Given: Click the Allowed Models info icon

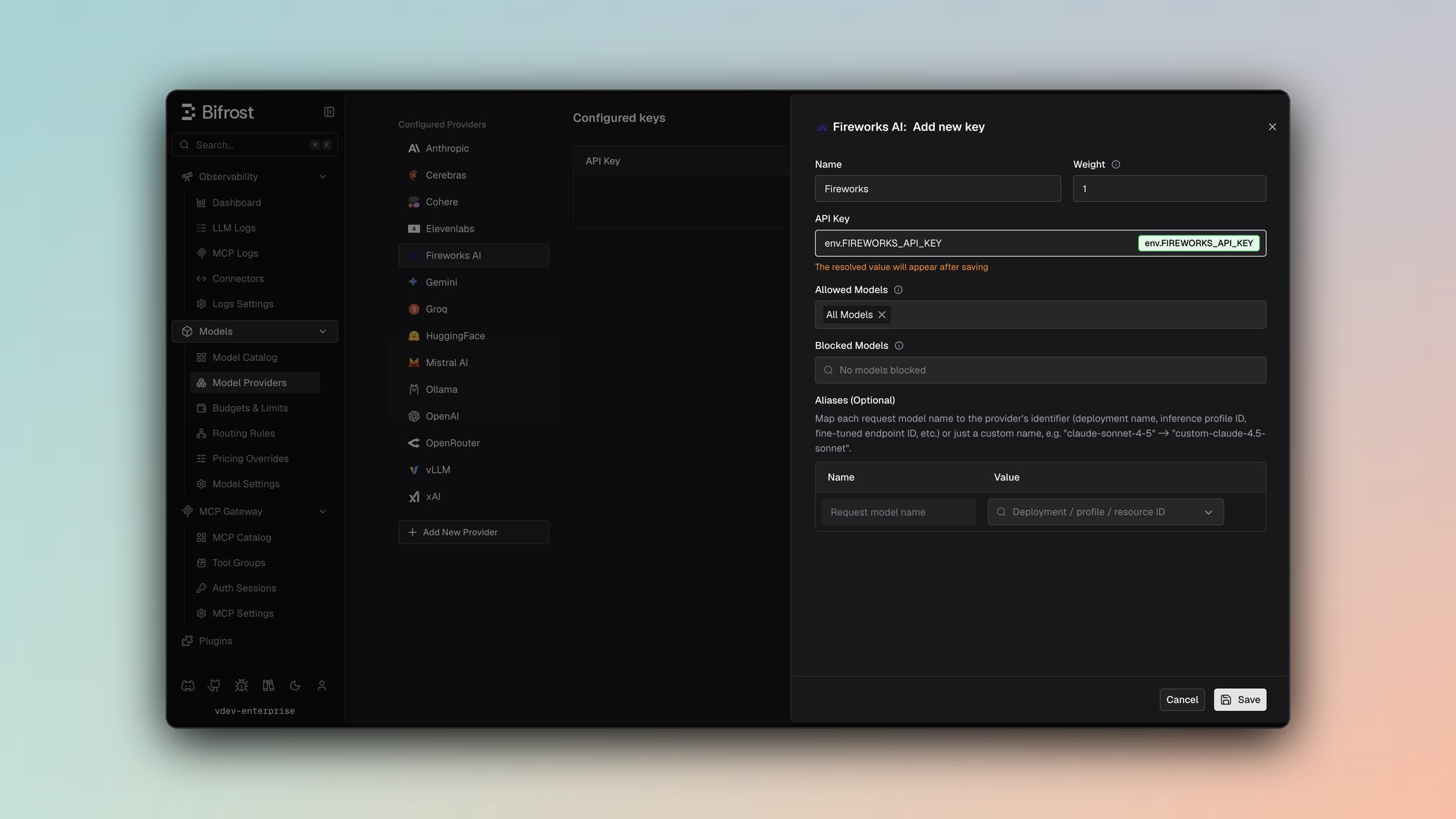Looking at the screenshot, I should (x=898, y=290).
